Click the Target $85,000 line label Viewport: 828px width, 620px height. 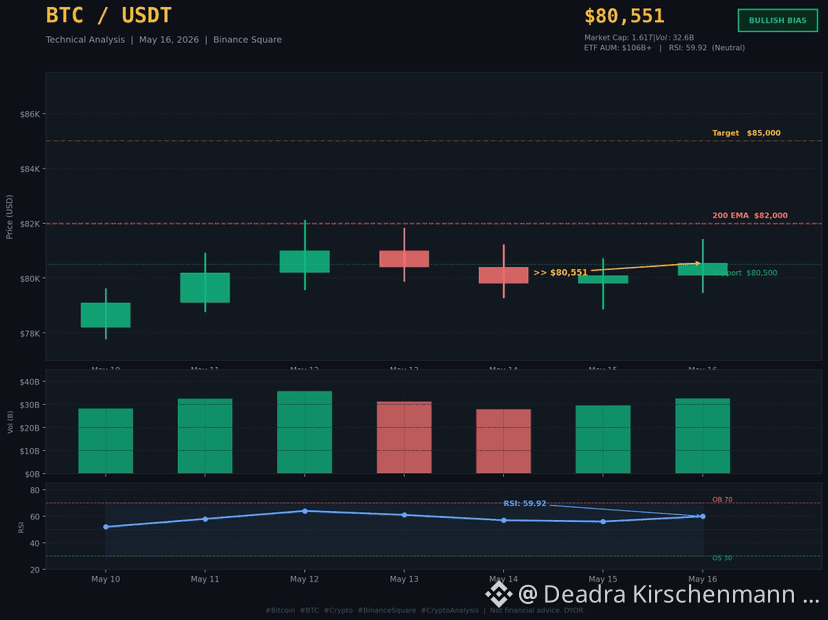click(746, 133)
